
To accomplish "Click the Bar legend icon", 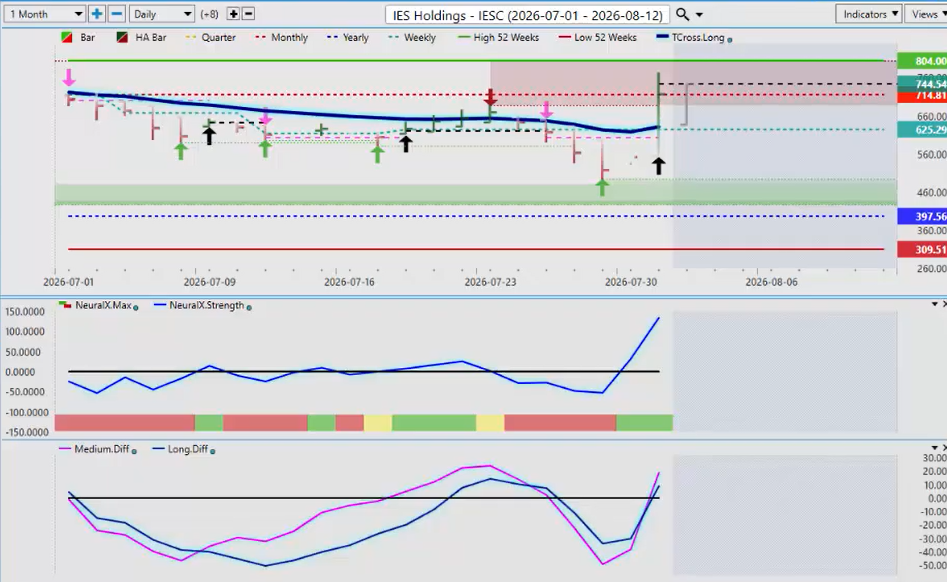I will click(67, 37).
